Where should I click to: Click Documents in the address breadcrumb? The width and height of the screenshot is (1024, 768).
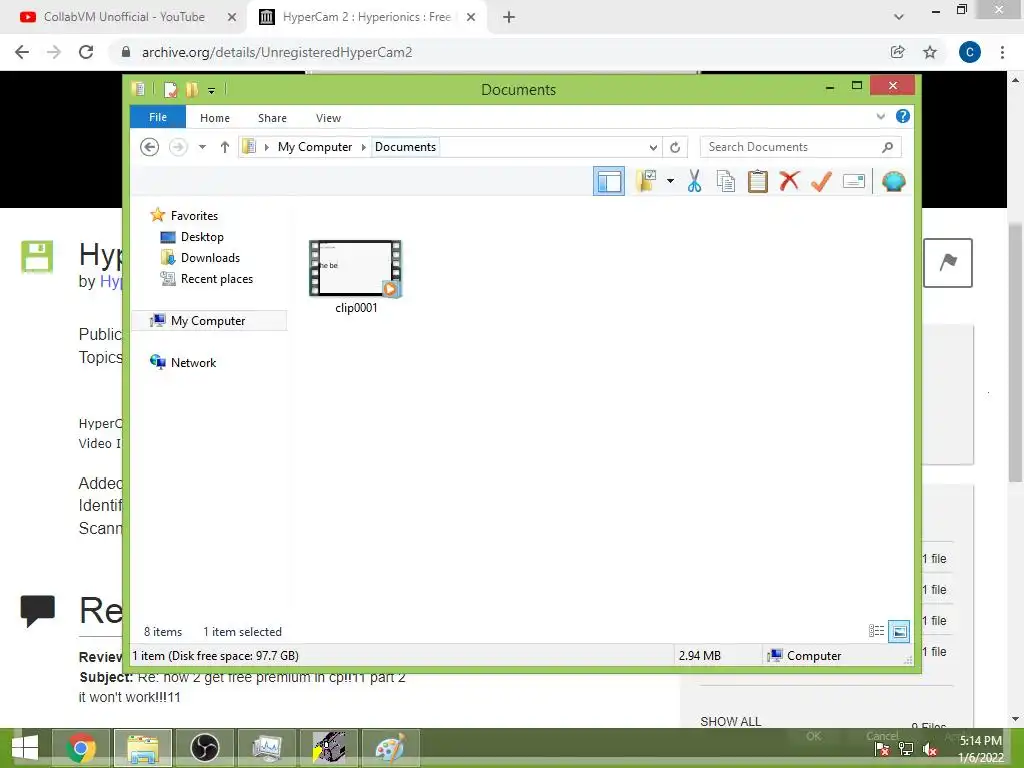pyautogui.click(x=405, y=147)
